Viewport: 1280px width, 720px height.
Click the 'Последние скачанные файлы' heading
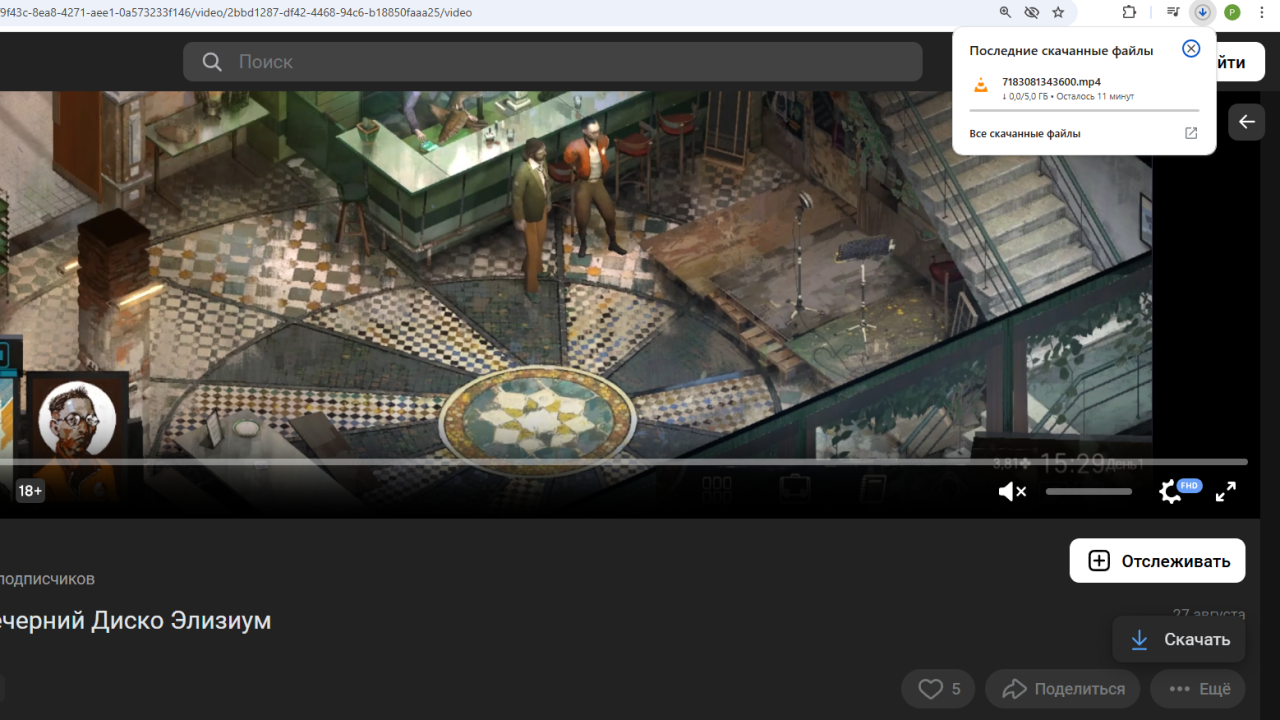click(1061, 51)
